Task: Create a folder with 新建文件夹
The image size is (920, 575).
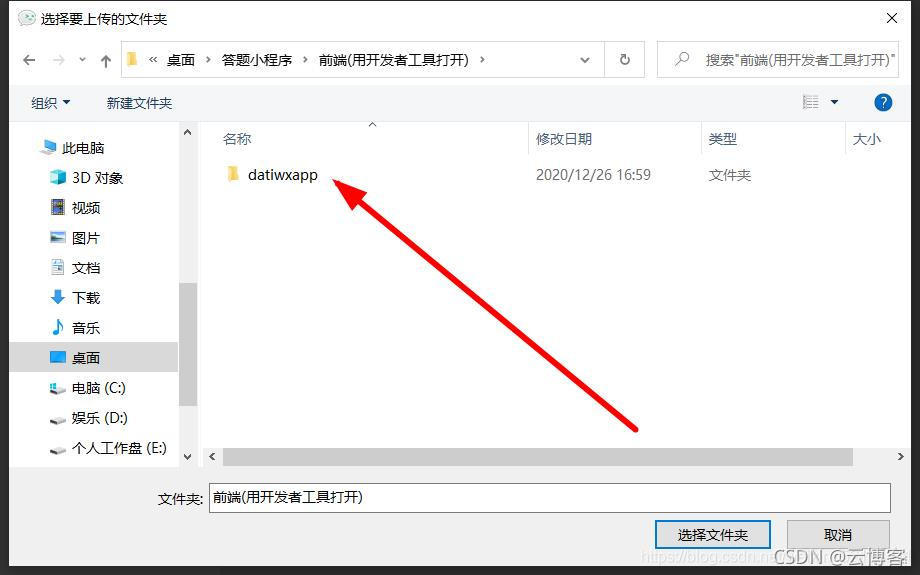Action: coord(139,103)
